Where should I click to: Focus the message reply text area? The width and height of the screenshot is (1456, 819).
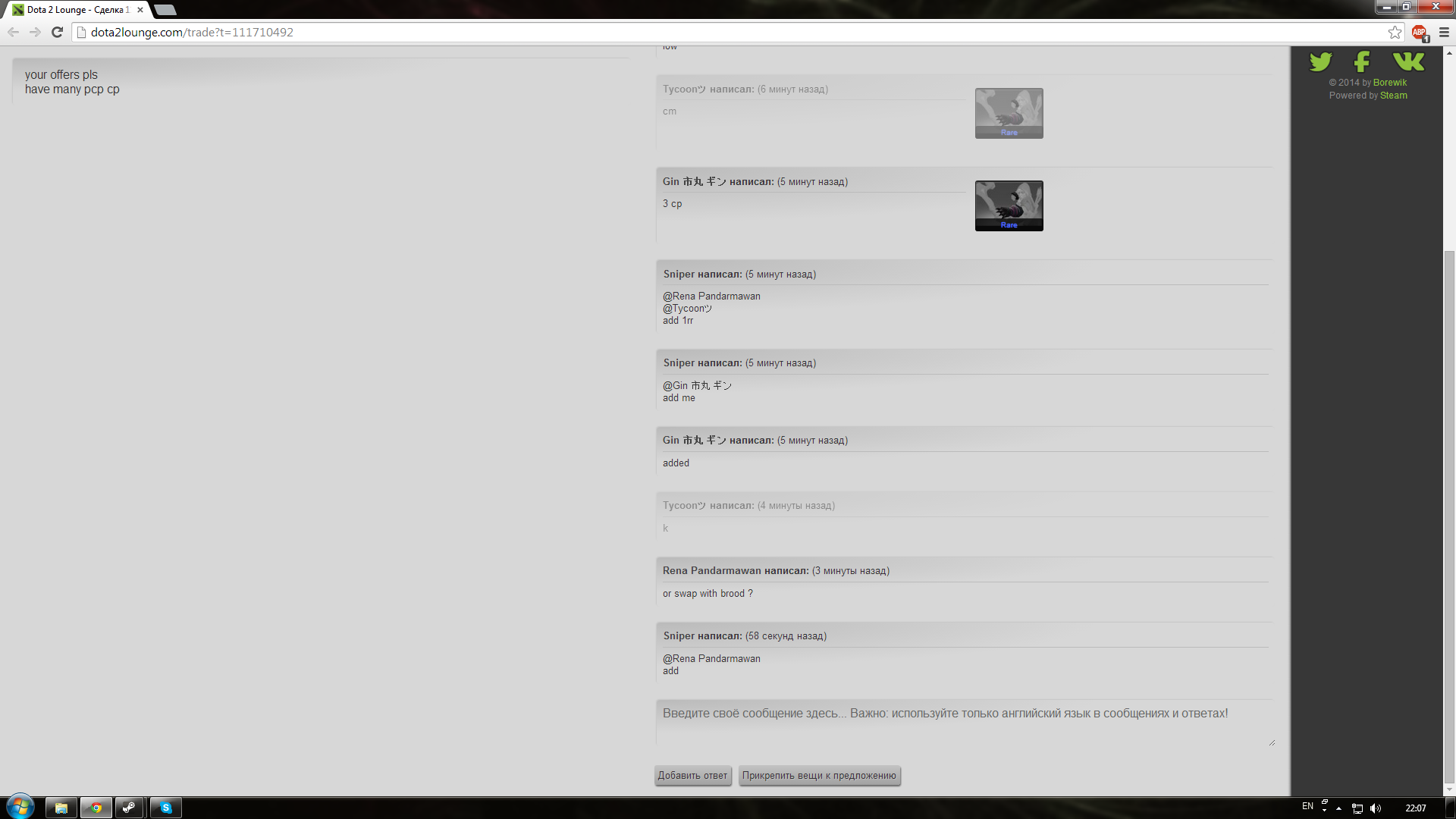(965, 723)
